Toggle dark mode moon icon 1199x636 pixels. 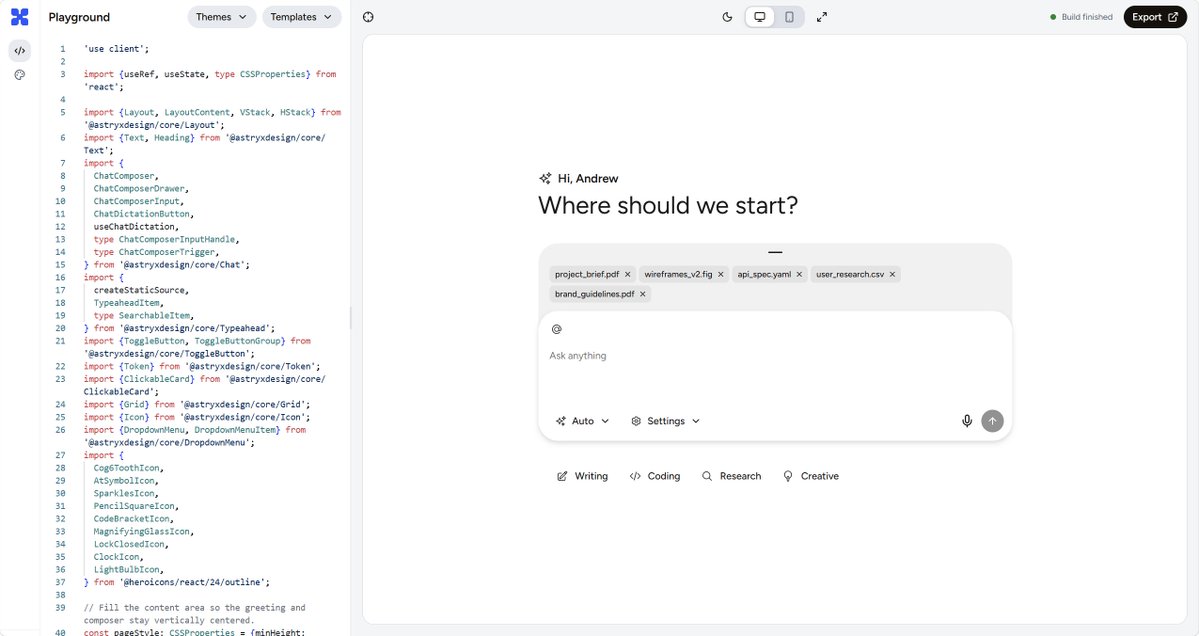click(727, 17)
